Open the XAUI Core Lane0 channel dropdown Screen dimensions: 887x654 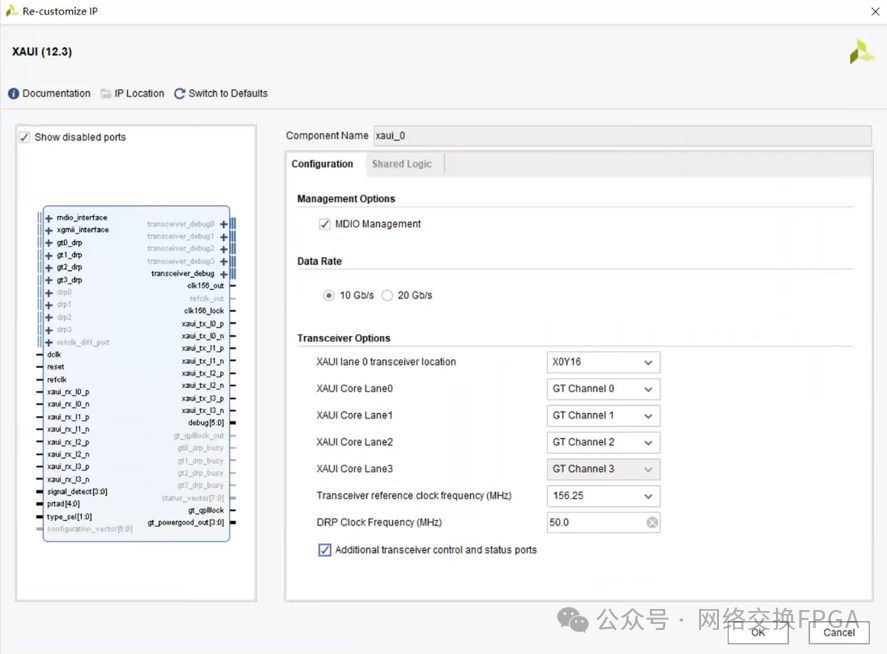603,389
